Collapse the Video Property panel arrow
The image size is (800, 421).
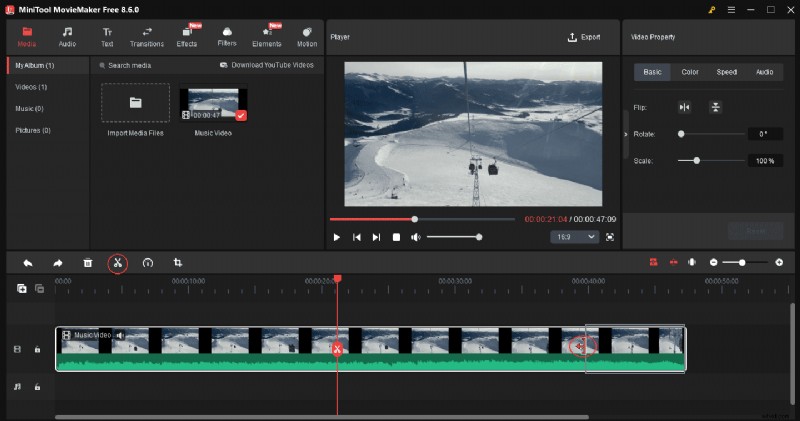click(x=626, y=134)
